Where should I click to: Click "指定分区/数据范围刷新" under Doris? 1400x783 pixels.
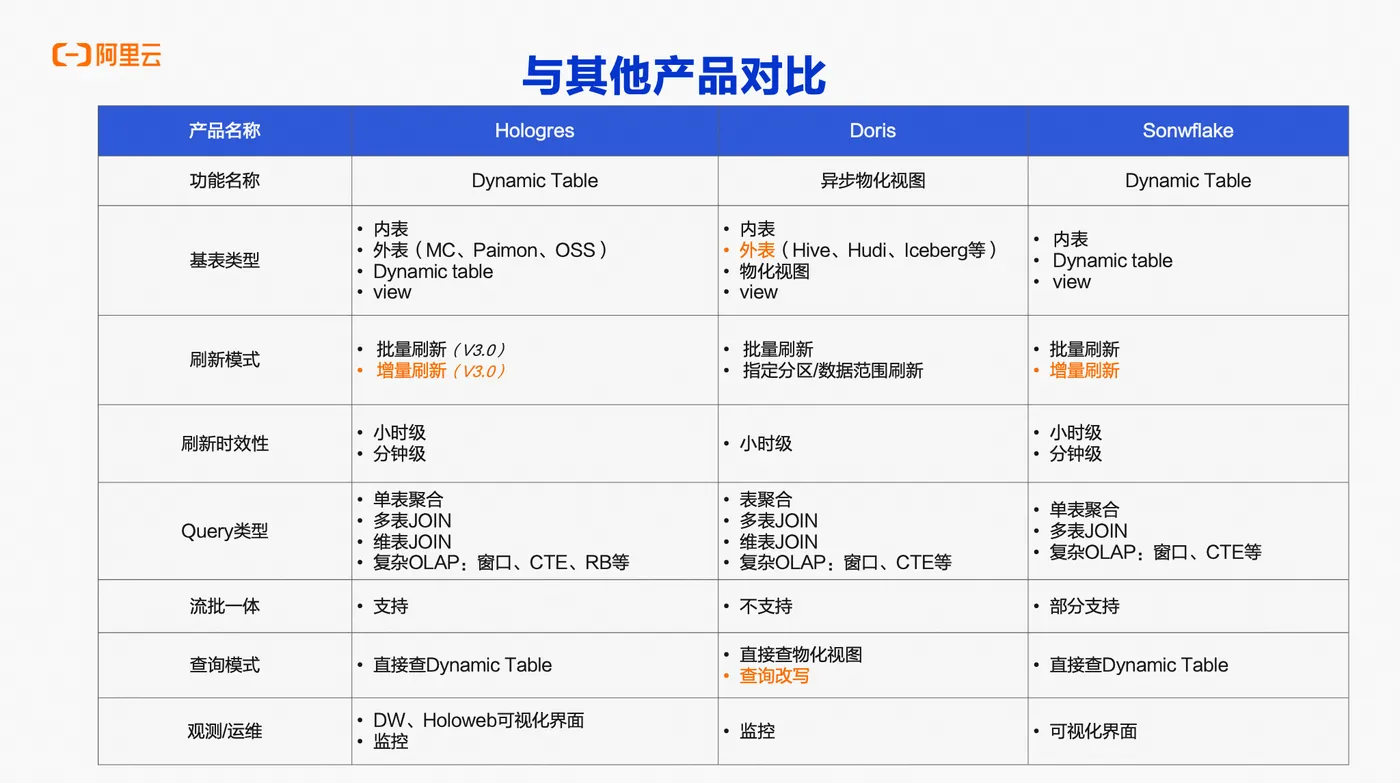pos(833,371)
